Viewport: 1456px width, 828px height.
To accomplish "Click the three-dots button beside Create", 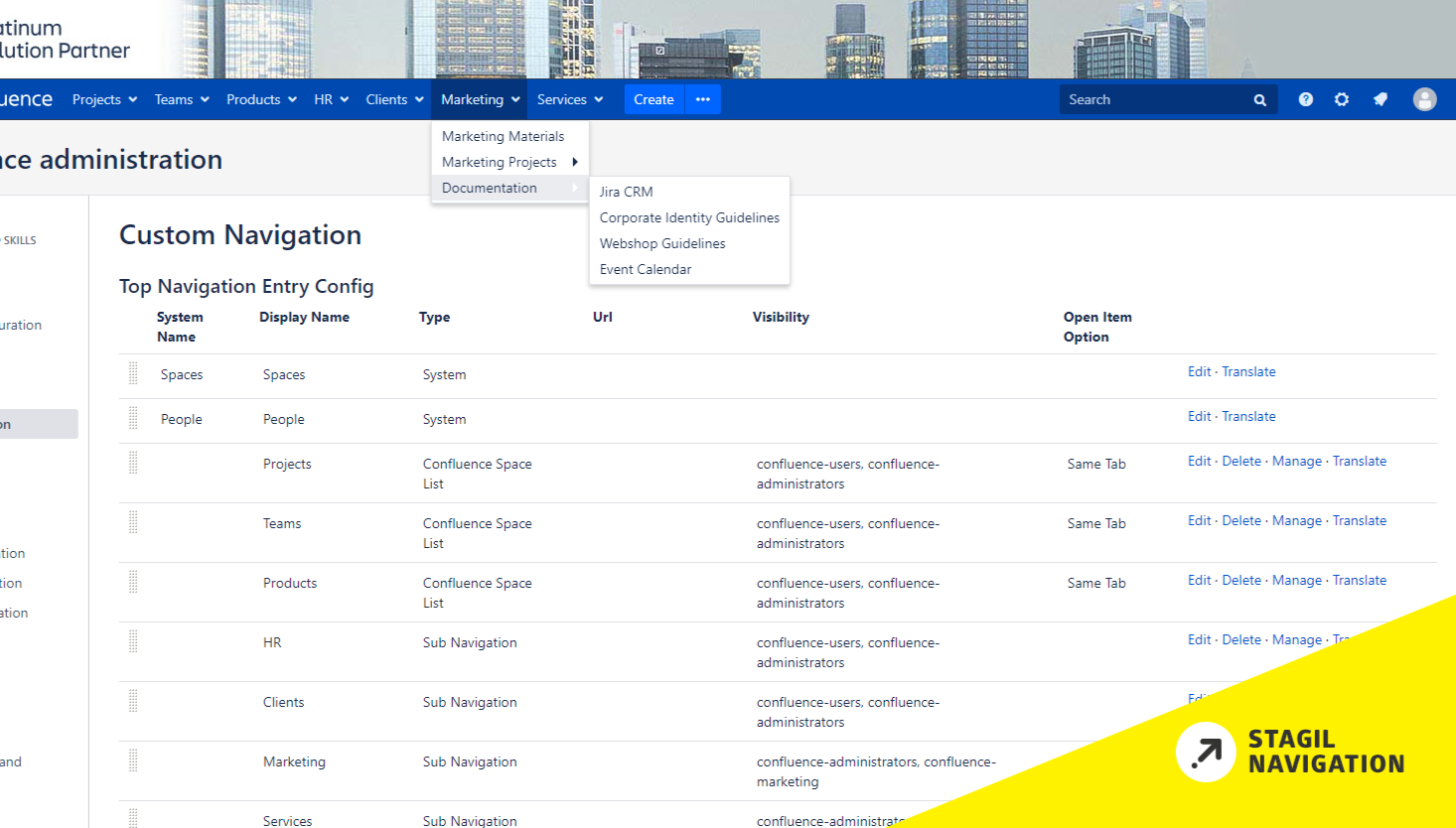I will coord(702,99).
